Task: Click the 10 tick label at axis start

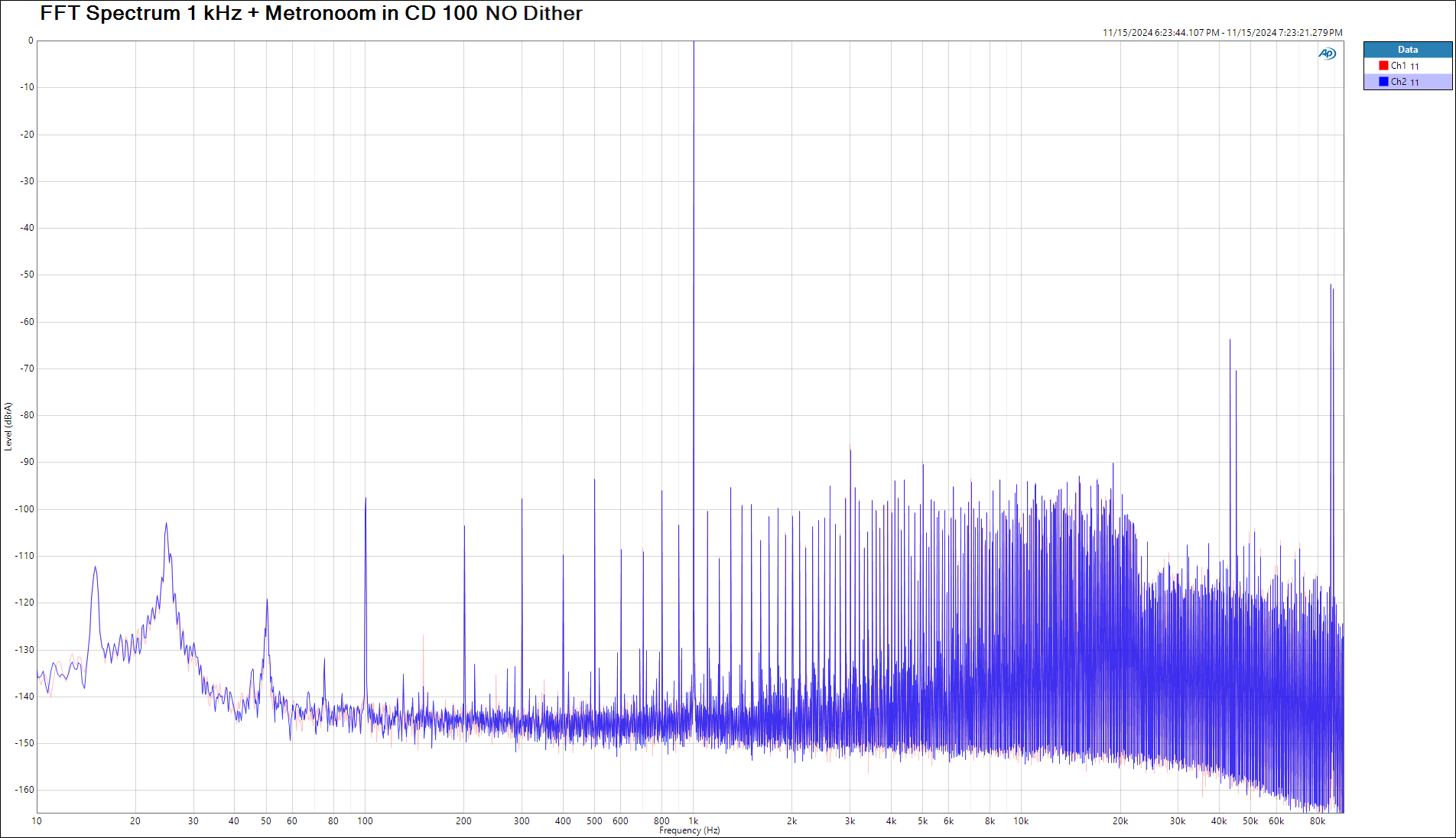Action: [37, 821]
